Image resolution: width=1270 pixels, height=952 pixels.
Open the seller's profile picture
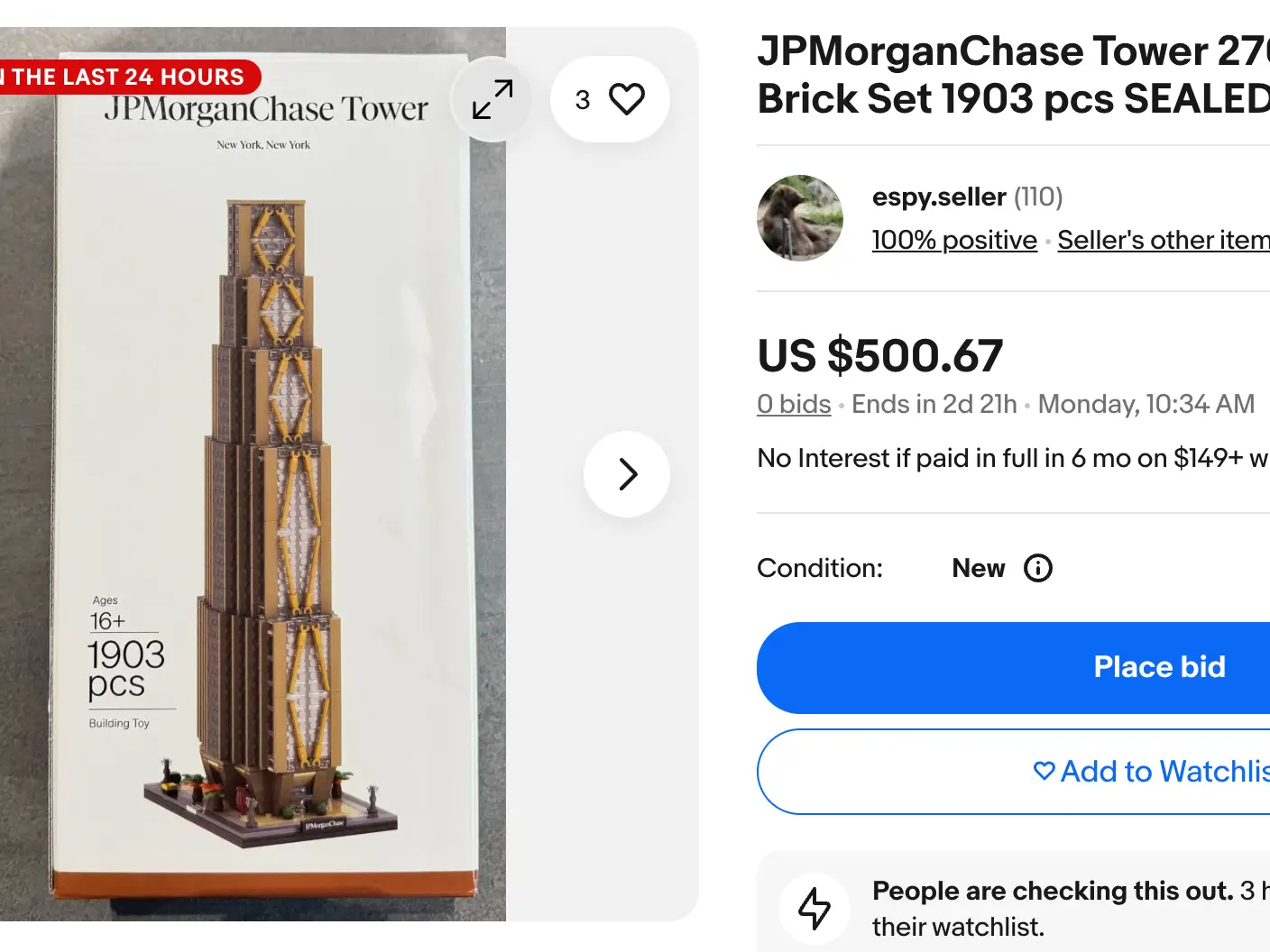(x=799, y=218)
